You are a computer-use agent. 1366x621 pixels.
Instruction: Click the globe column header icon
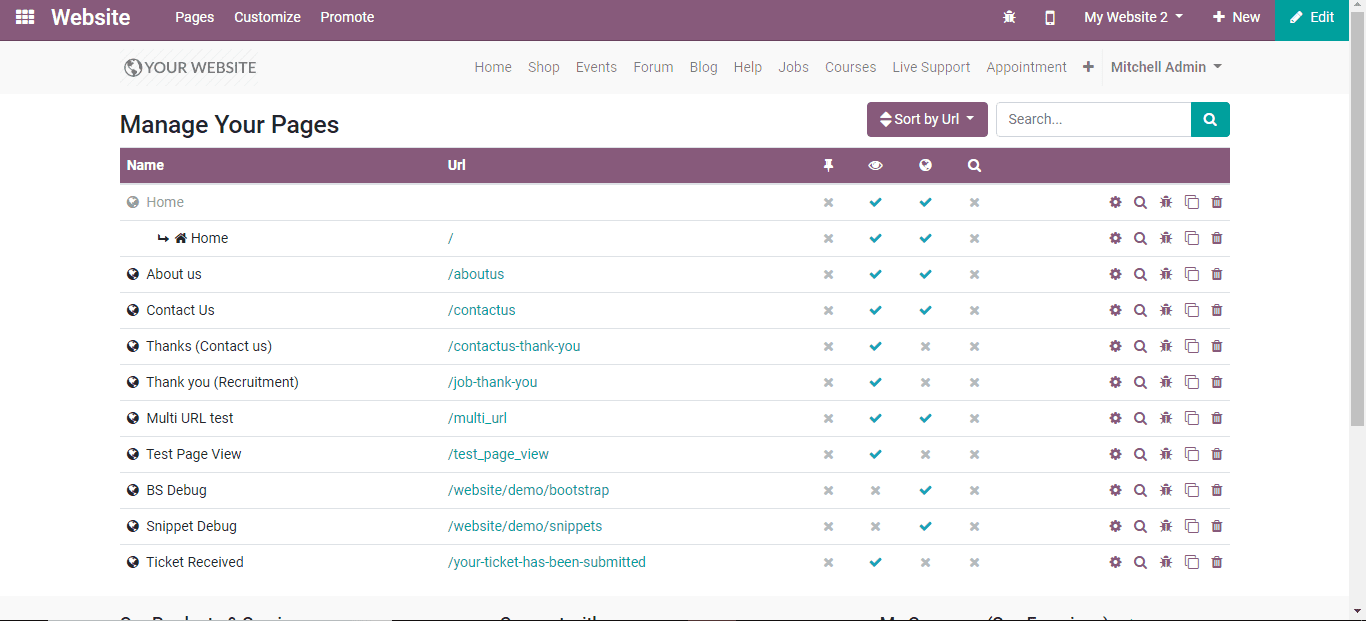point(925,166)
